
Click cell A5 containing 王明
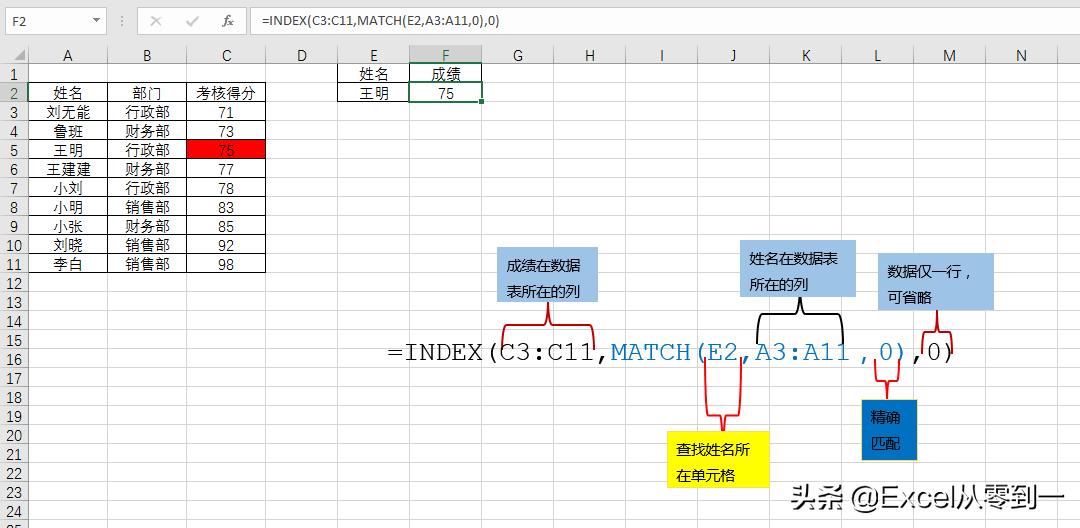tap(68, 149)
